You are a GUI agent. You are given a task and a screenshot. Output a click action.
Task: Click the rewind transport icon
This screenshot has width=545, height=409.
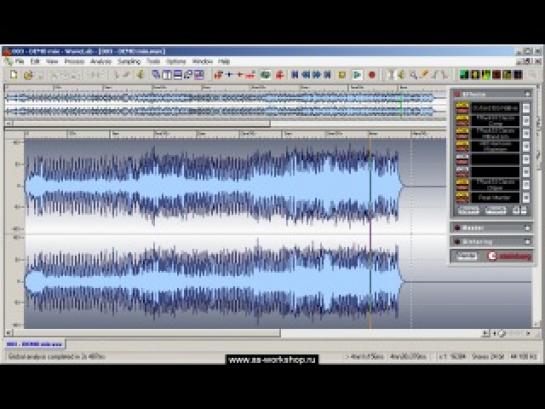point(306,75)
